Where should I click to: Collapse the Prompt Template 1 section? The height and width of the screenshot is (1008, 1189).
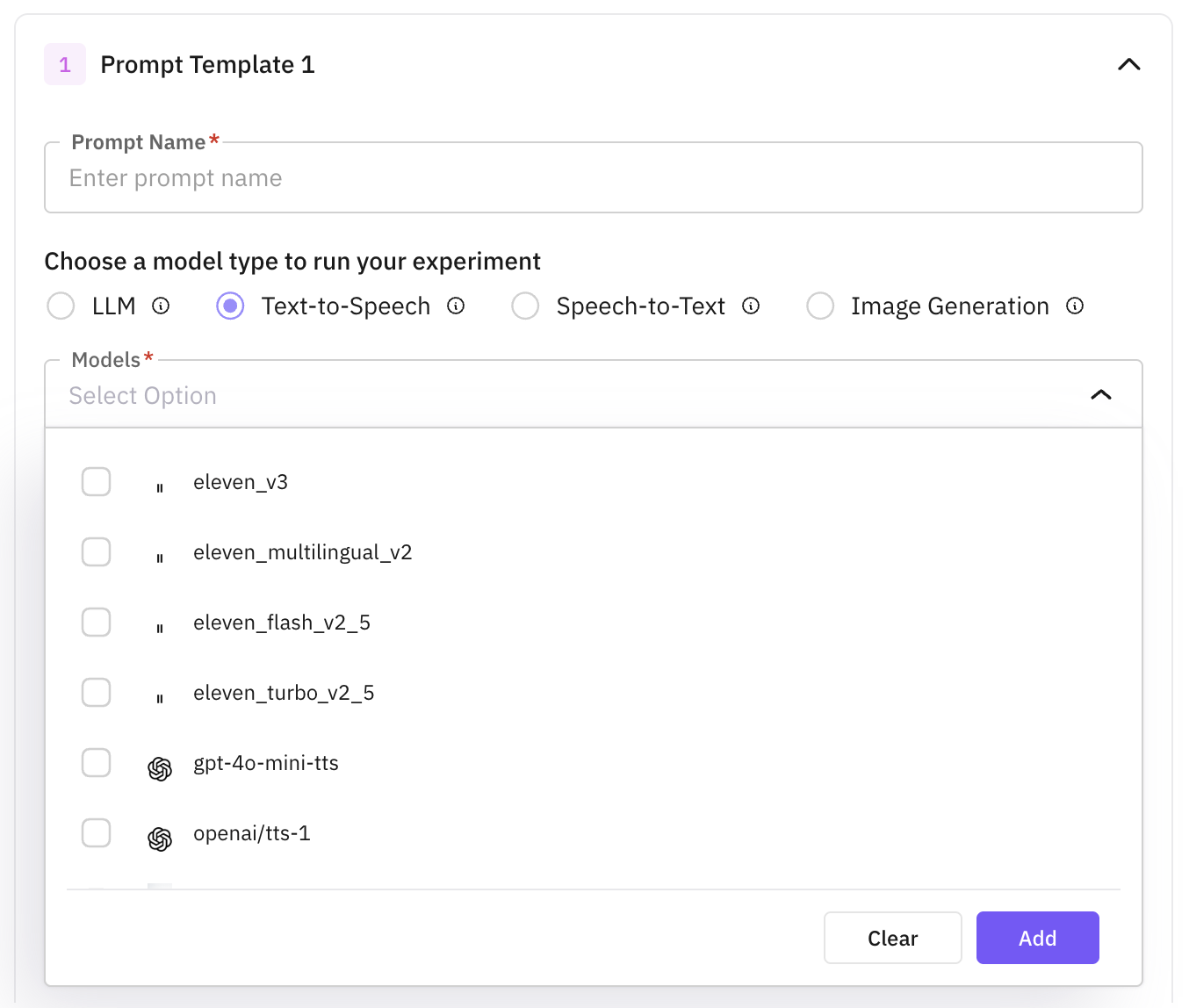(1128, 65)
